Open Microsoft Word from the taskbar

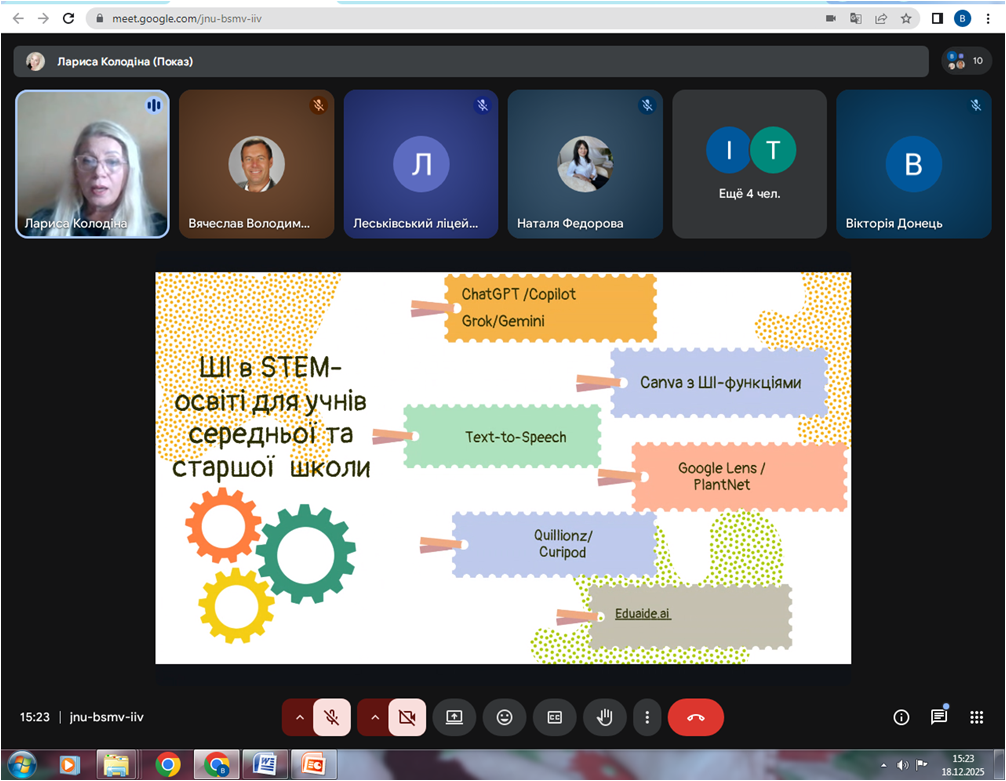tap(264, 765)
